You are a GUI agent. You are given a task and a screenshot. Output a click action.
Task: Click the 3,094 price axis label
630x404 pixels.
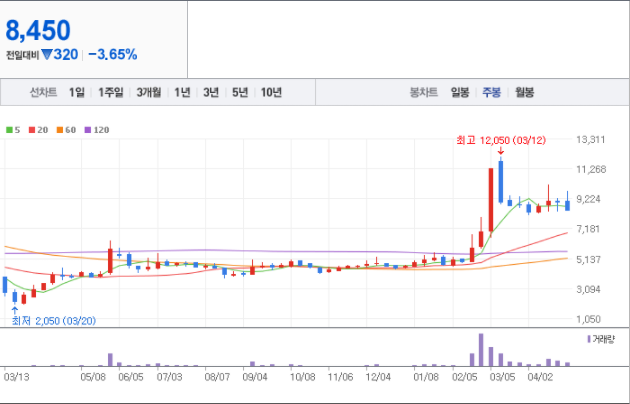coord(589,289)
